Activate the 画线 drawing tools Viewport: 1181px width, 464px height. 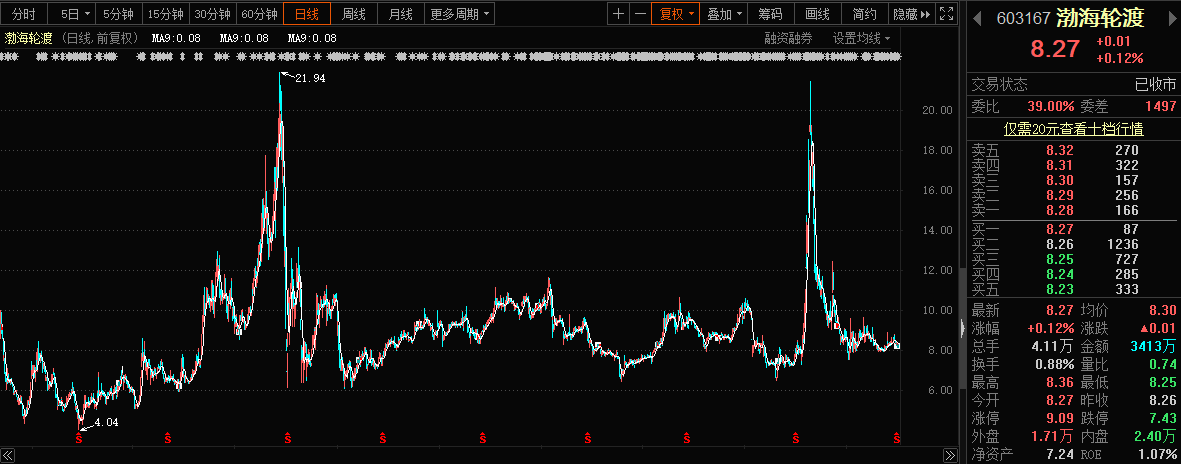[x=817, y=14]
